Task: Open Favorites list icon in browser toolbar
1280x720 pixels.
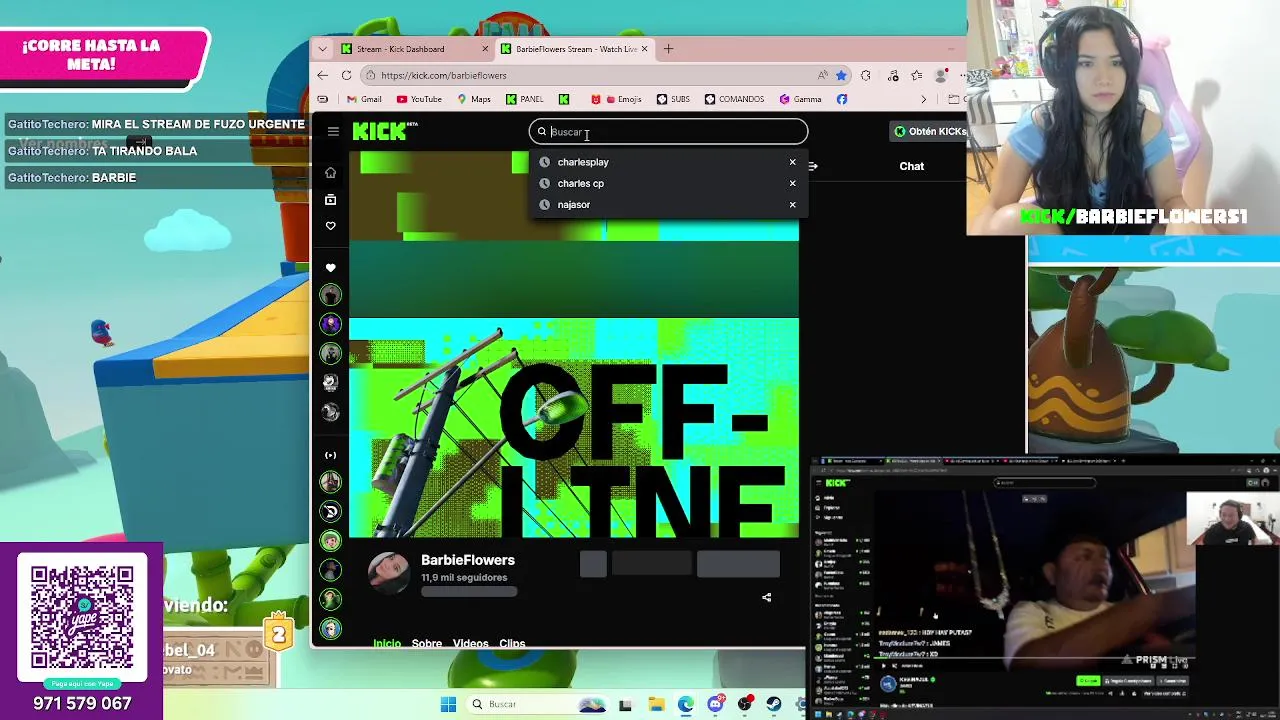Action: click(916, 75)
